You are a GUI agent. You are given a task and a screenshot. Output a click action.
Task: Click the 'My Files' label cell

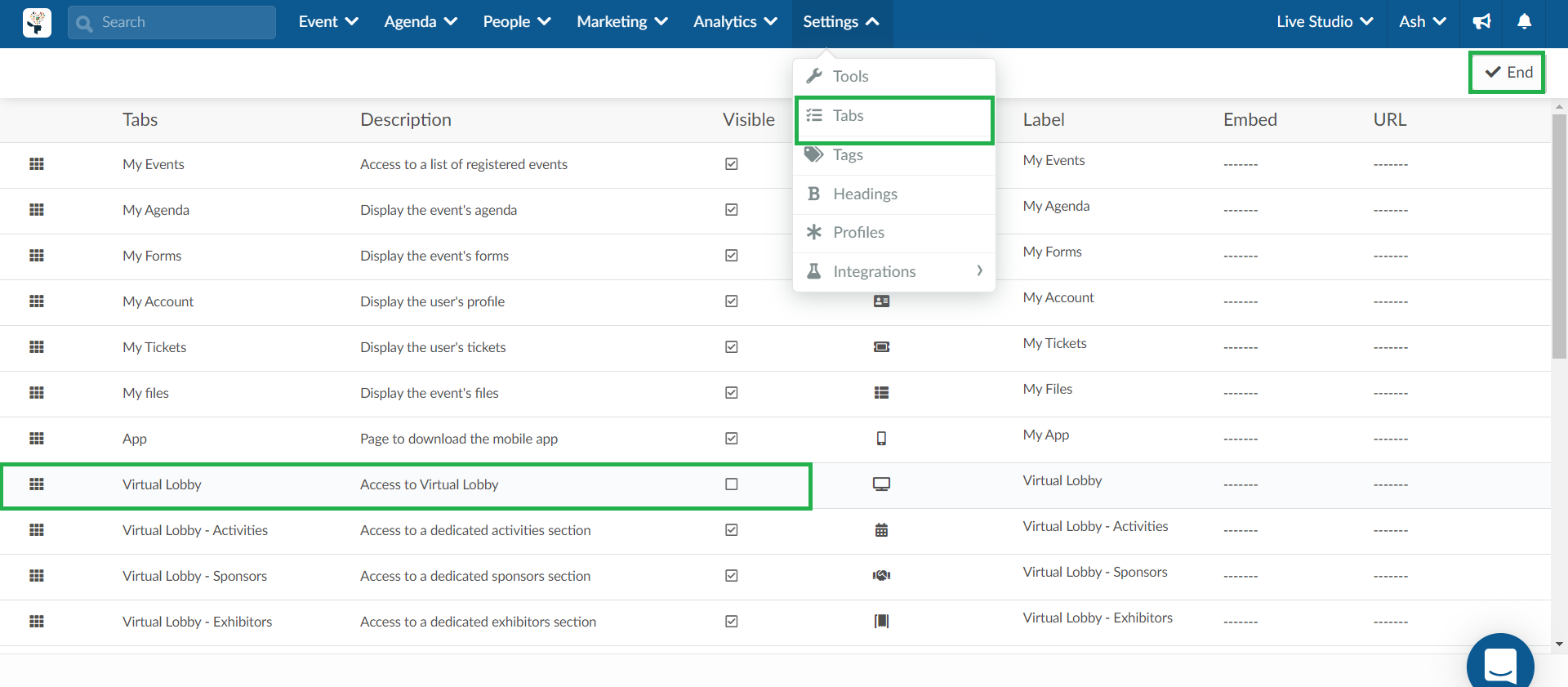pos(1048,389)
